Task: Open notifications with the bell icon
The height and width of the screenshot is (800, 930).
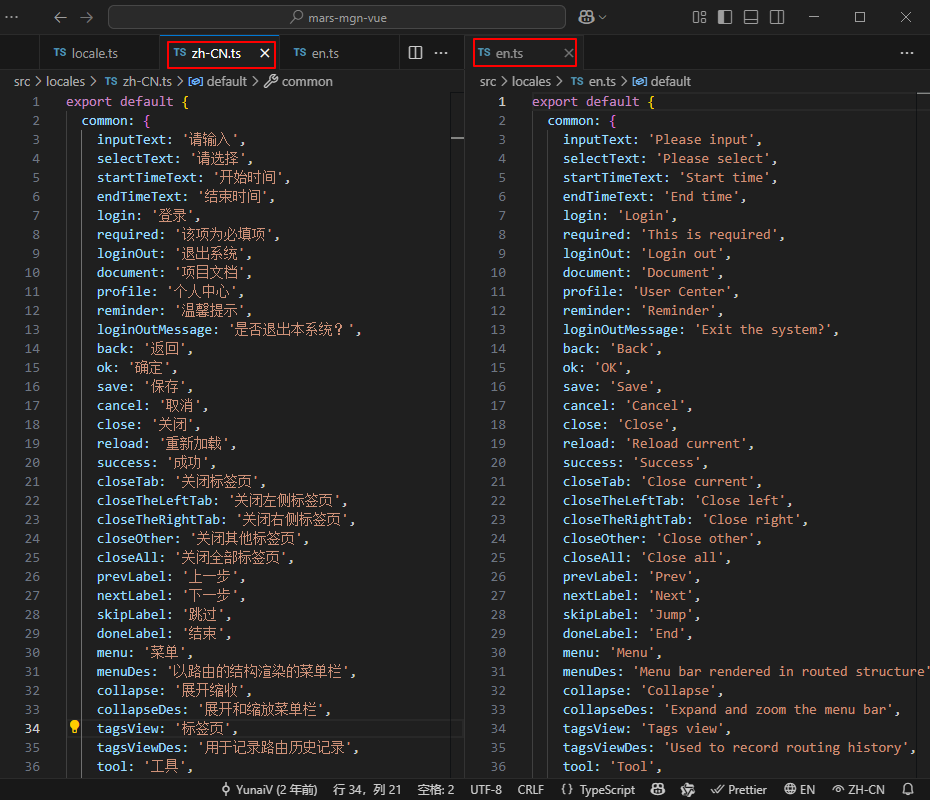Action: (907, 789)
